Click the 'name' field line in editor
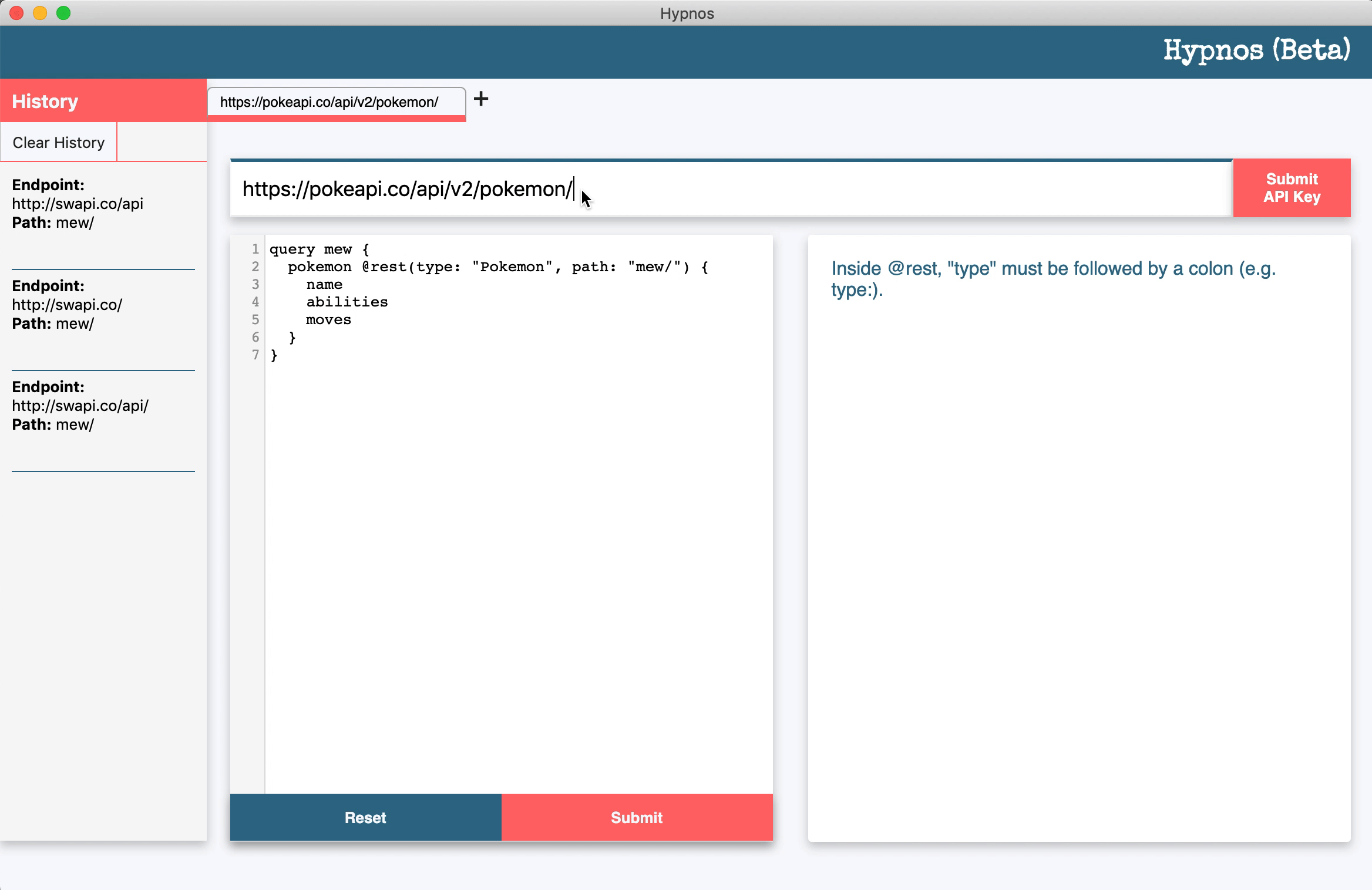The width and height of the screenshot is (1372, 890). 324,285
